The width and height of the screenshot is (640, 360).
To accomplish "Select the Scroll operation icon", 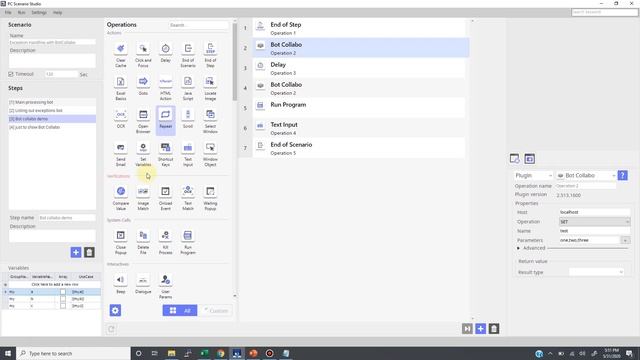I will pyautogui.click(x=188, y=119).
